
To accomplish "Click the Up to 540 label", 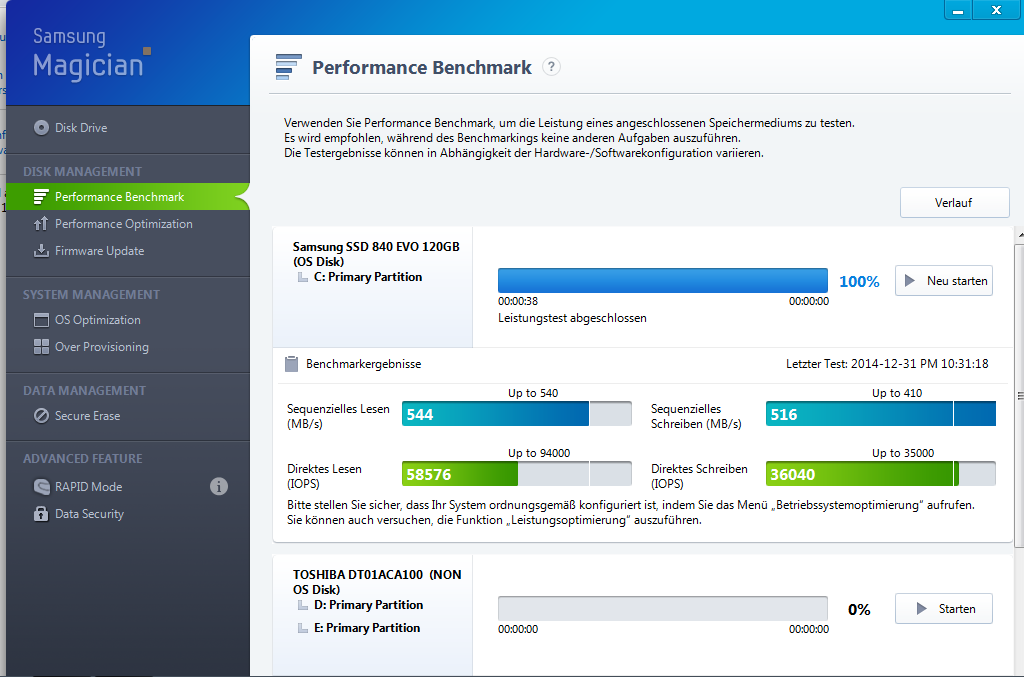I will pos(533,393).
